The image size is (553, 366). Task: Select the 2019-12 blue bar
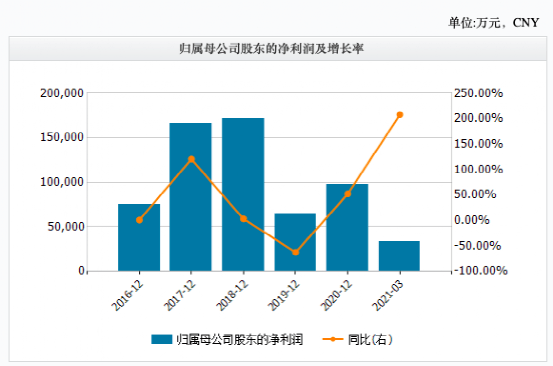tap(295, 242)
